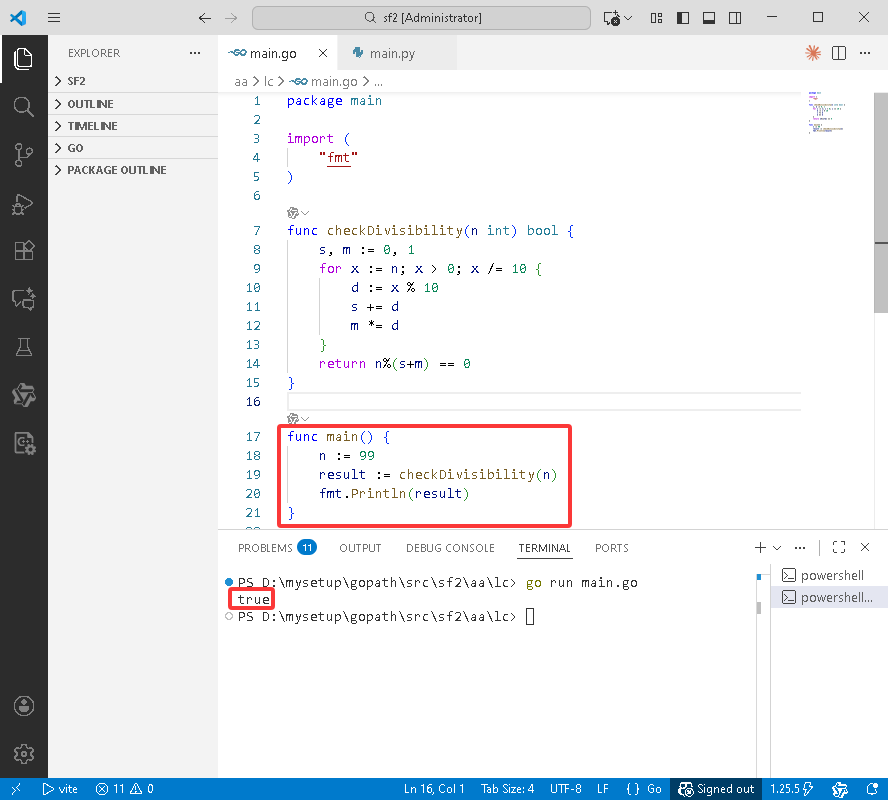
Task: Run the vite task from status bar
Action: pyautogui.click(x=60, y=789)
